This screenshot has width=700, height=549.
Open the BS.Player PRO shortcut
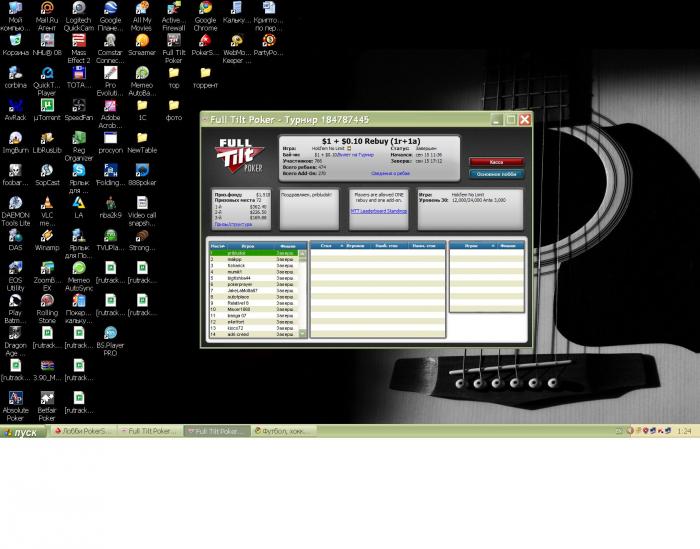pos(110,341)
